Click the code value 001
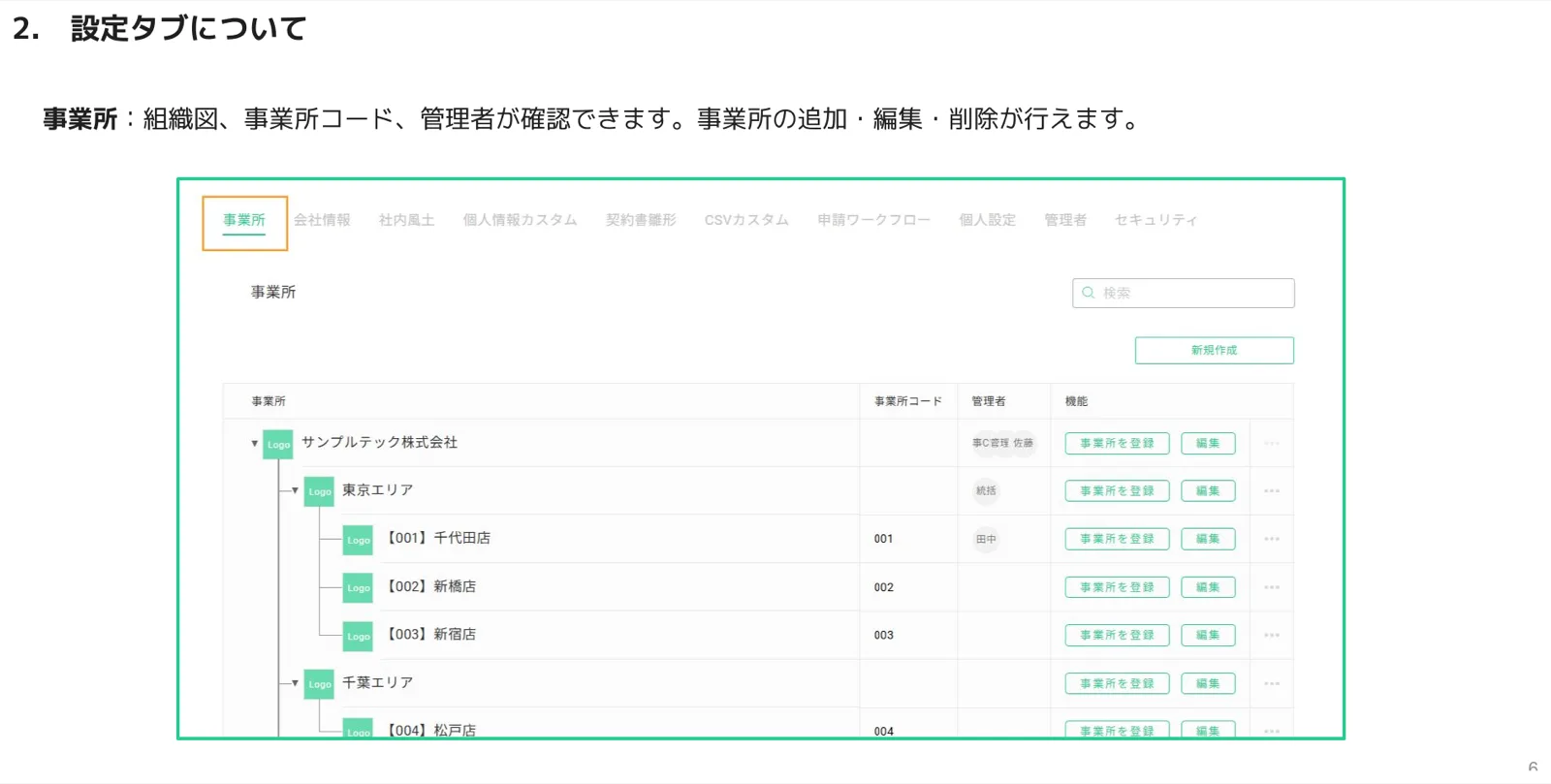1551x784 pixels. pyautogui.click(x=883, y=539)
